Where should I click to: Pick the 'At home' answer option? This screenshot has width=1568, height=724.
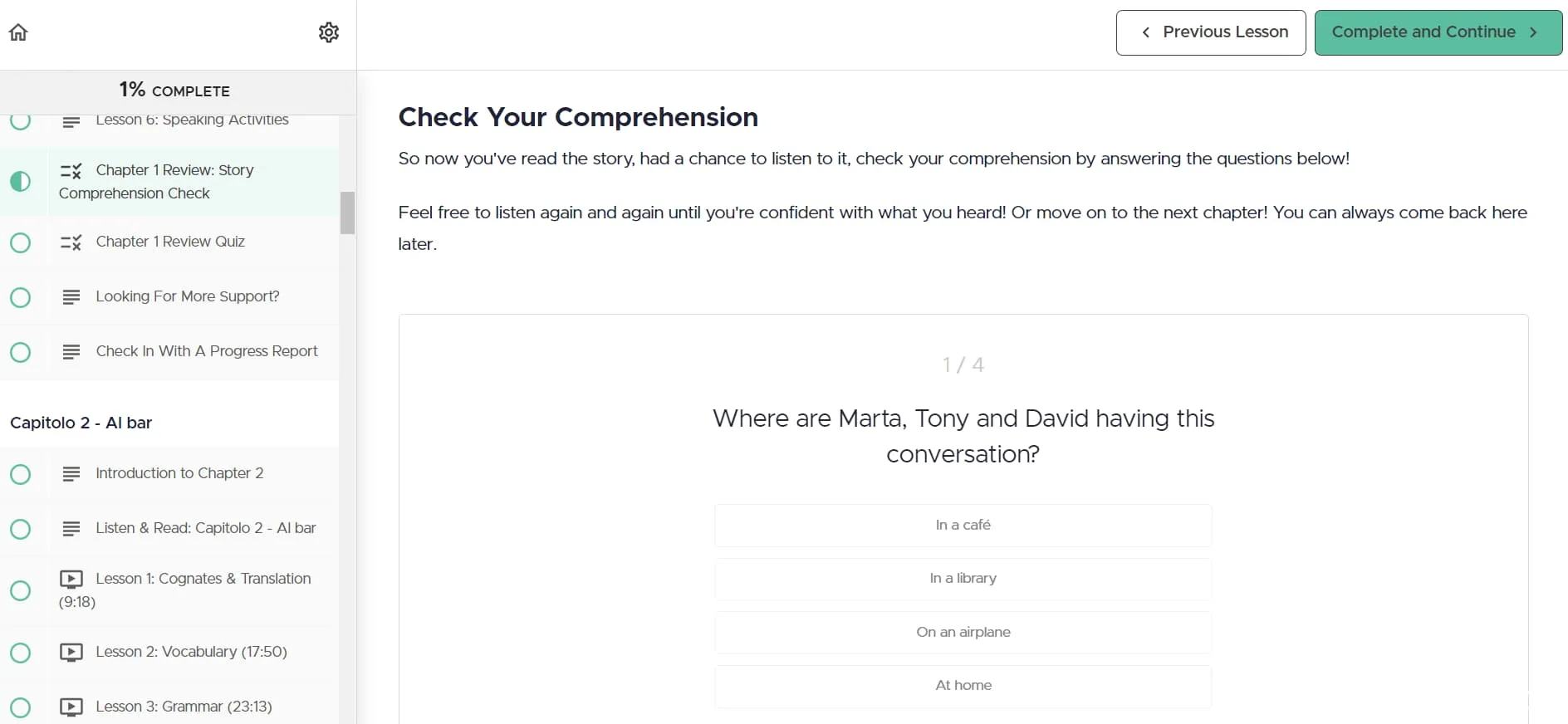click(x=963, y=686)
